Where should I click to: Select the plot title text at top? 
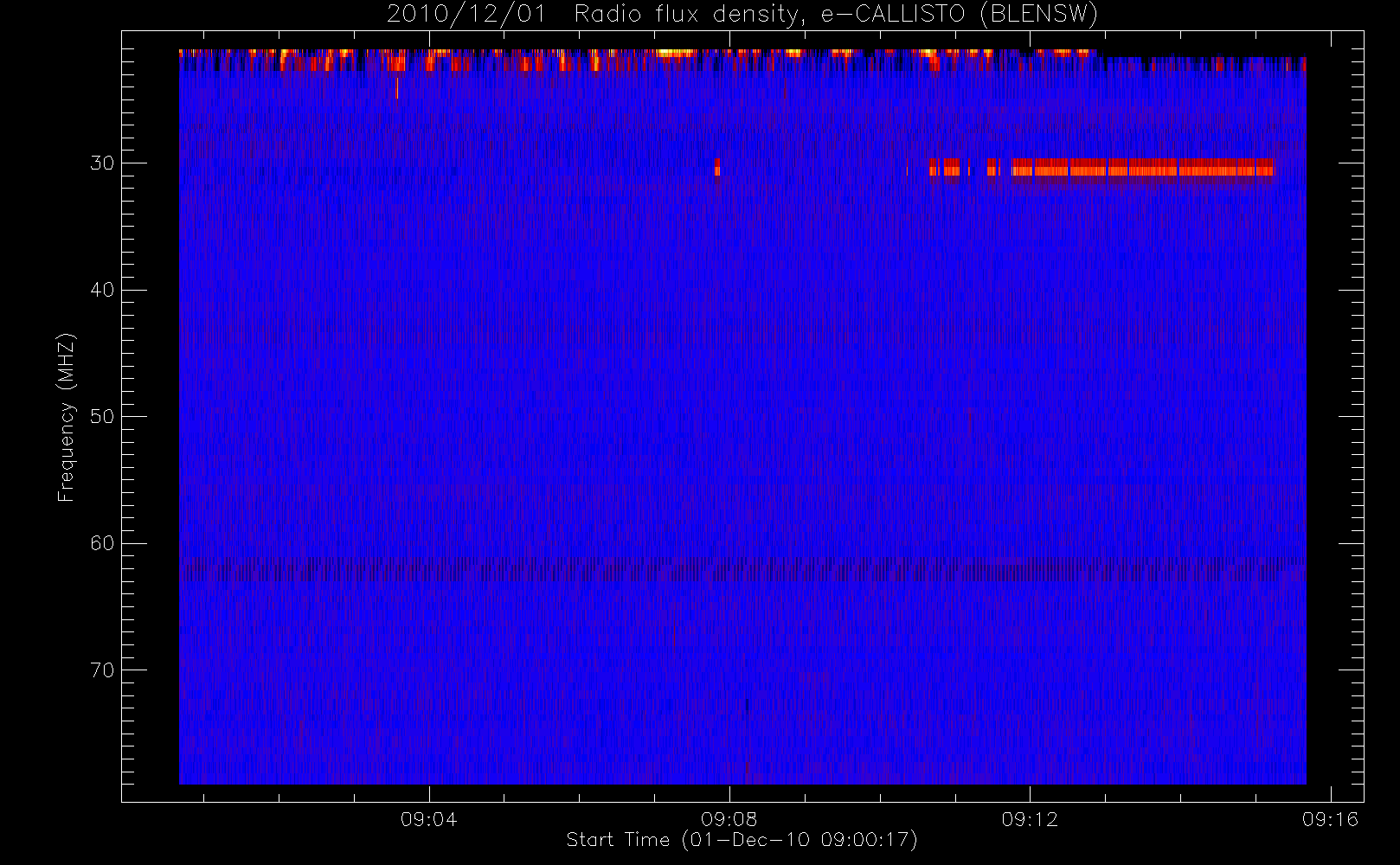pyautogui.click(x=742, y=15)
